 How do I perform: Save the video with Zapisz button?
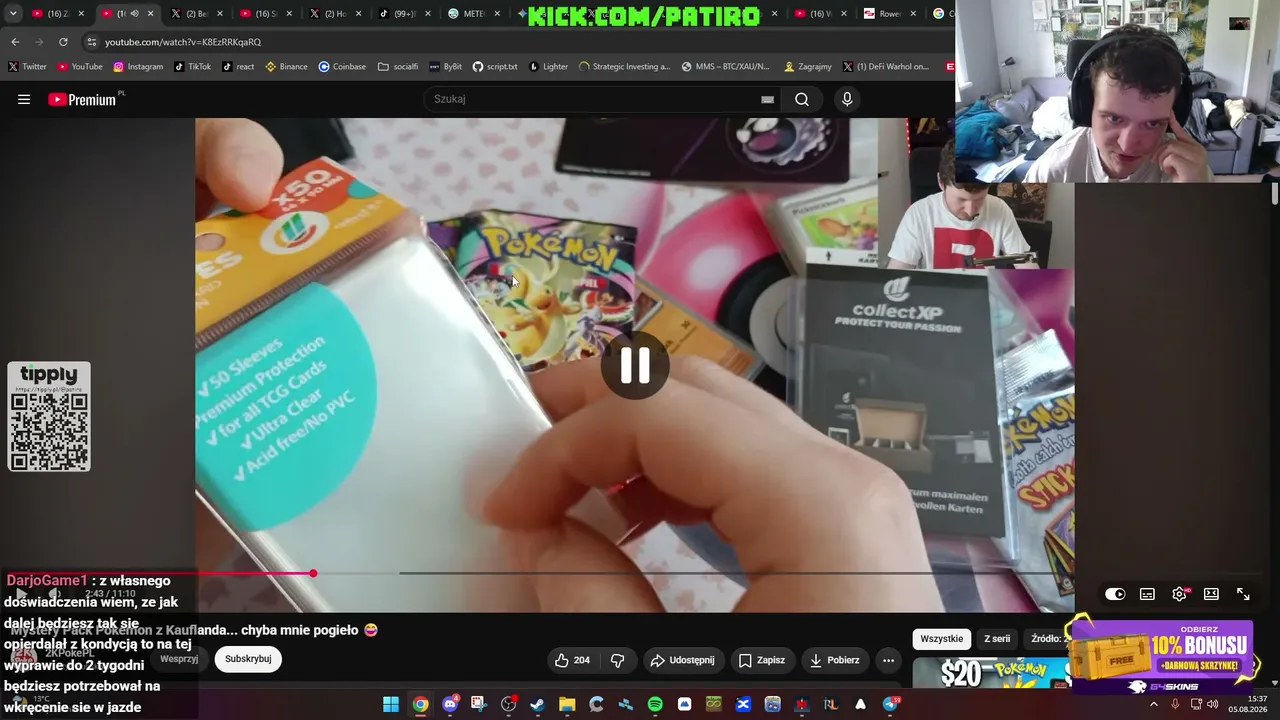(x=762, y=660)
